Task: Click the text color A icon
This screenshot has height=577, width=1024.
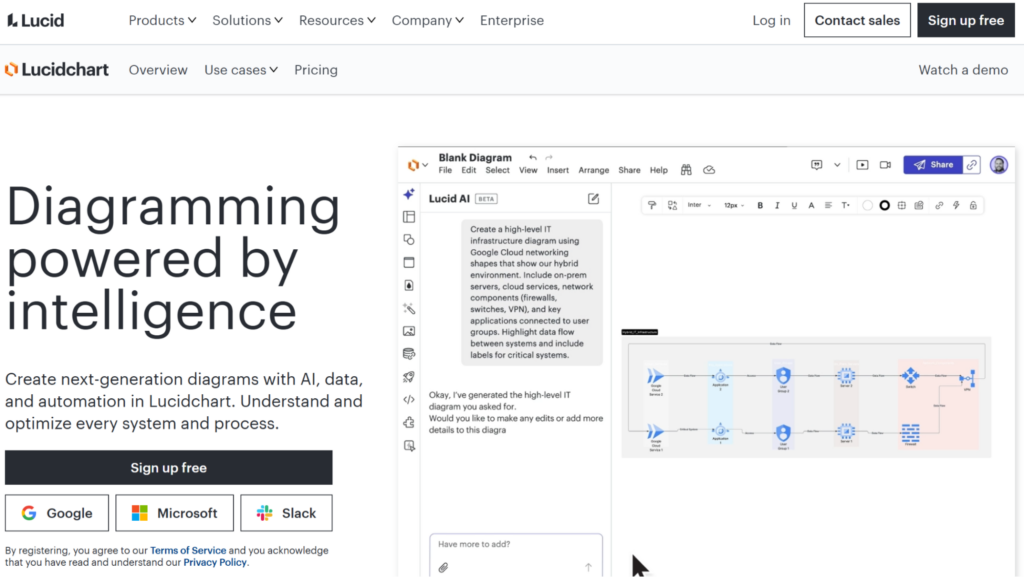Action: tap(811, 205)
